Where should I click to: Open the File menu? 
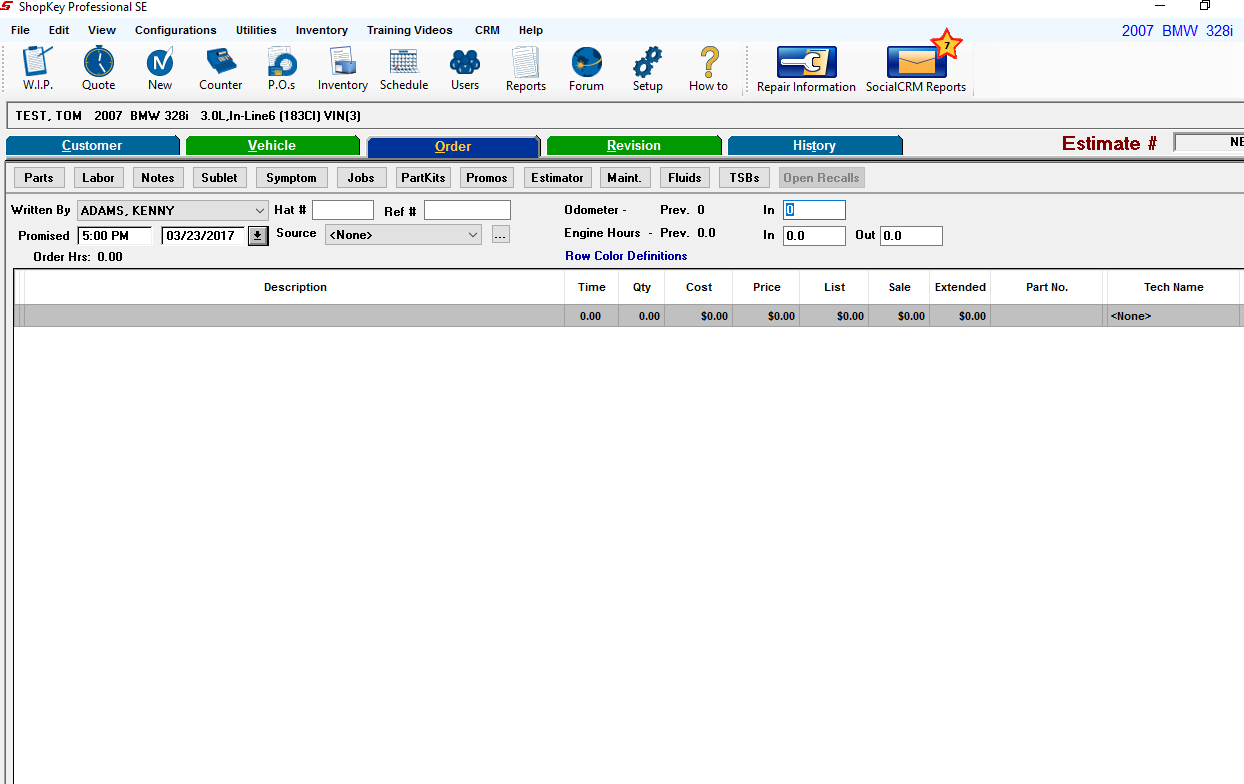tap(20, 30)
